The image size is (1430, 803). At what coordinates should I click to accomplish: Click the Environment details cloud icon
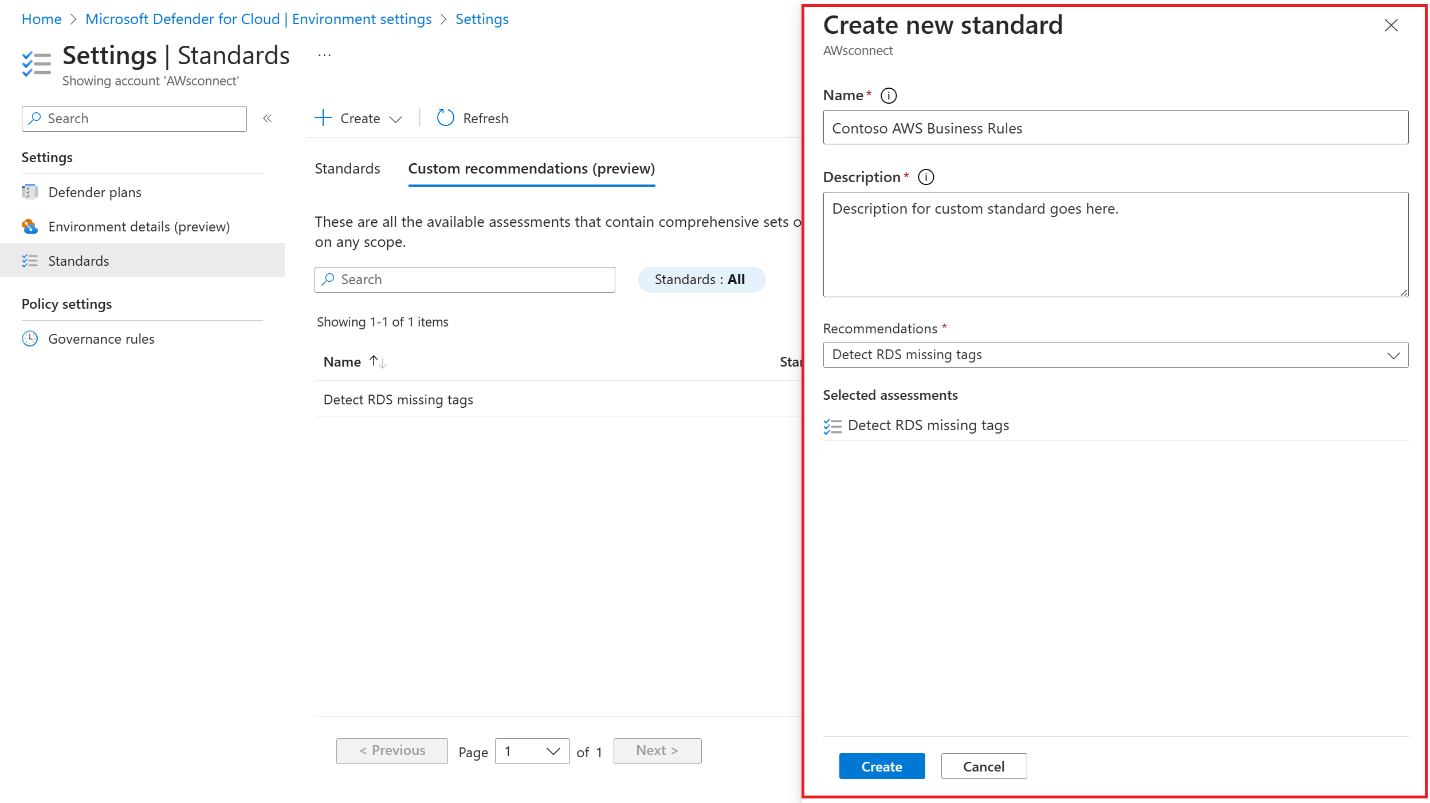coord(30,227)
